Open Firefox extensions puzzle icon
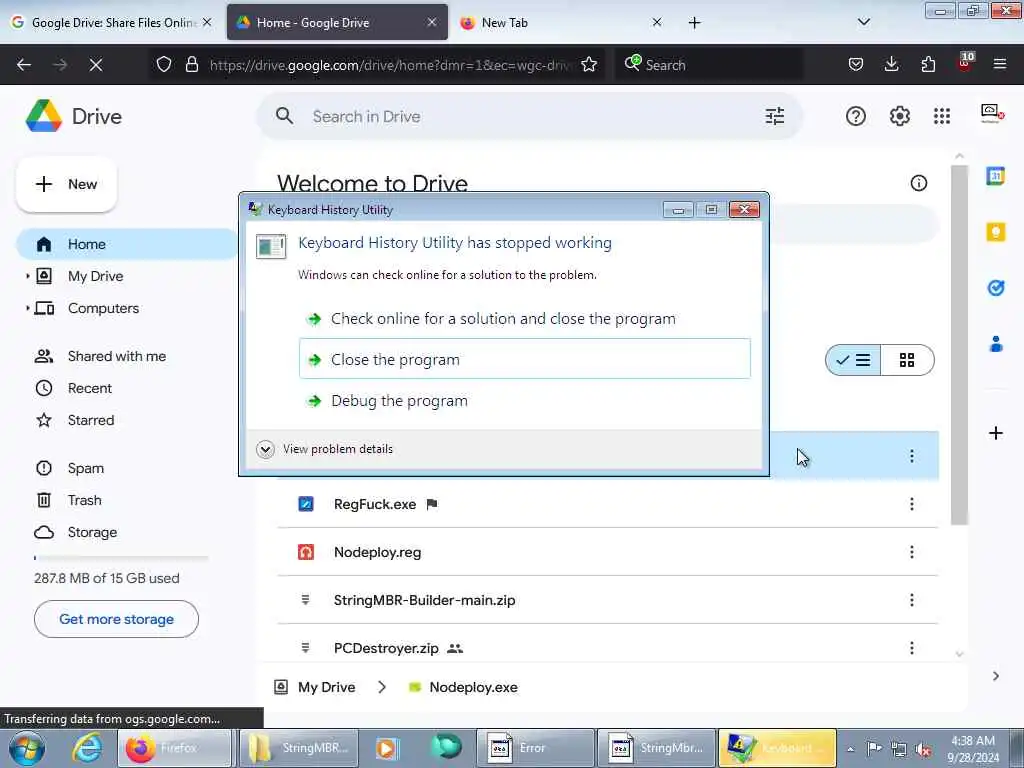The image size is (1024, 768). click(x=928, y=64)
